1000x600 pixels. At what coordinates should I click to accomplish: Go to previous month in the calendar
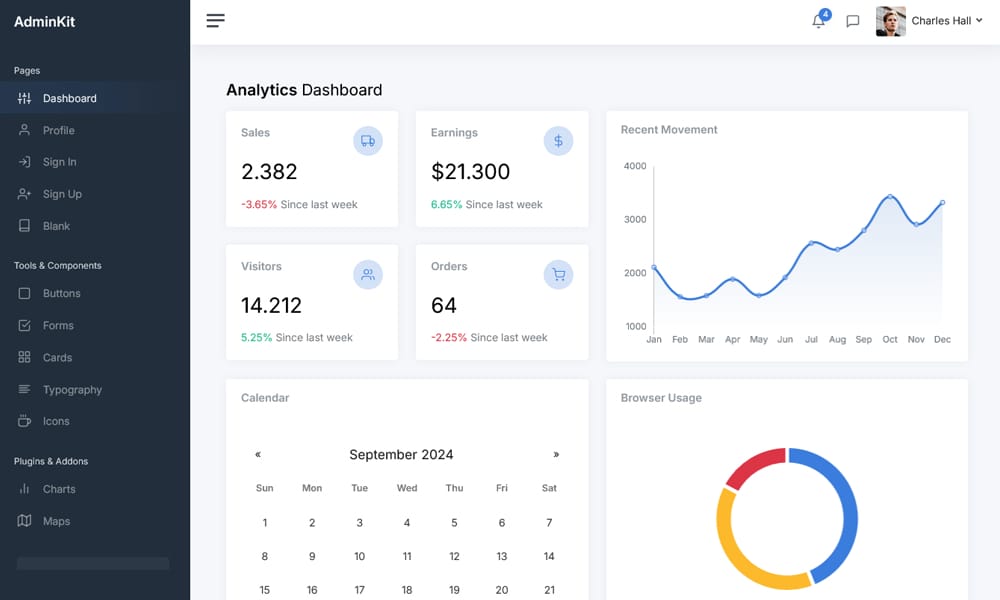click(257, 454)
